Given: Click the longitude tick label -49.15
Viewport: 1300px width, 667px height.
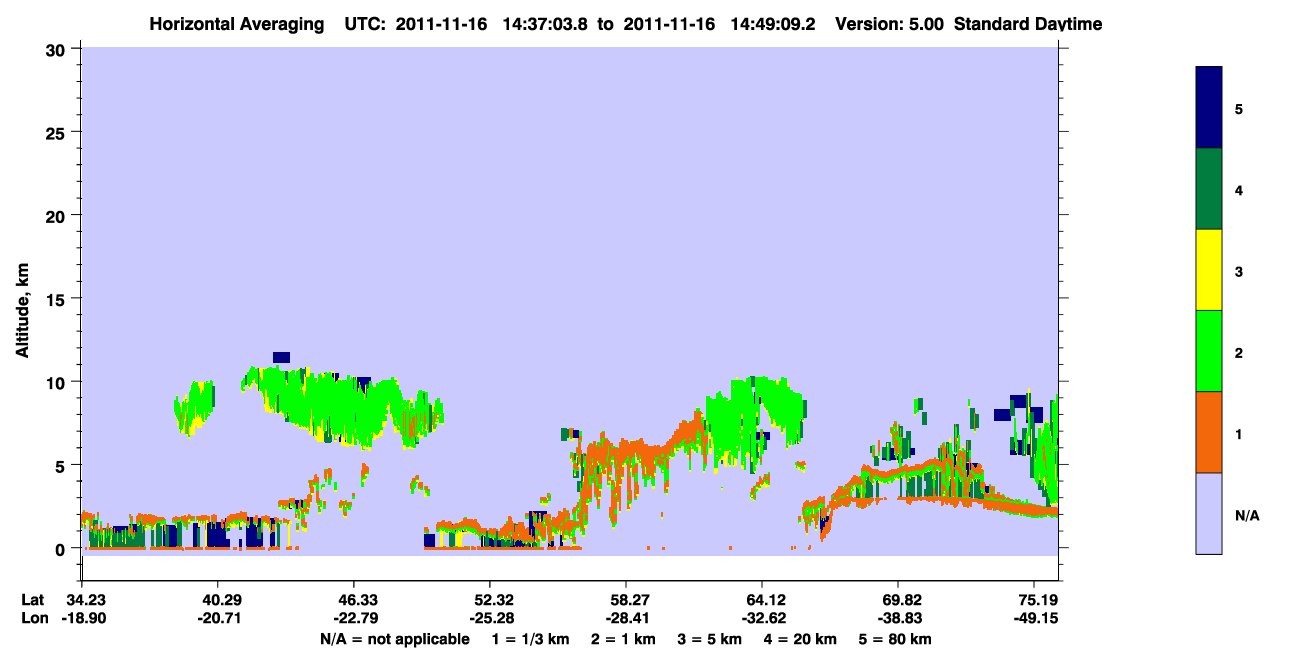Looking at the screenshot, I should tap(1036, 618).
